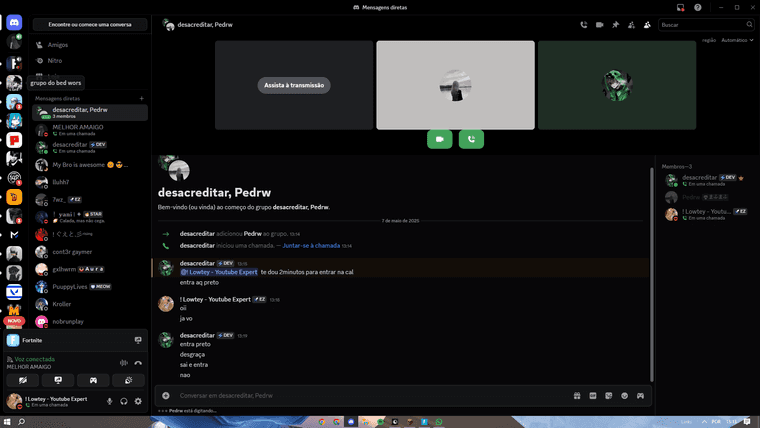Stream Fortnite with the screen icon
The height and width of the screenshot is (428, 760).
(138, 340)
